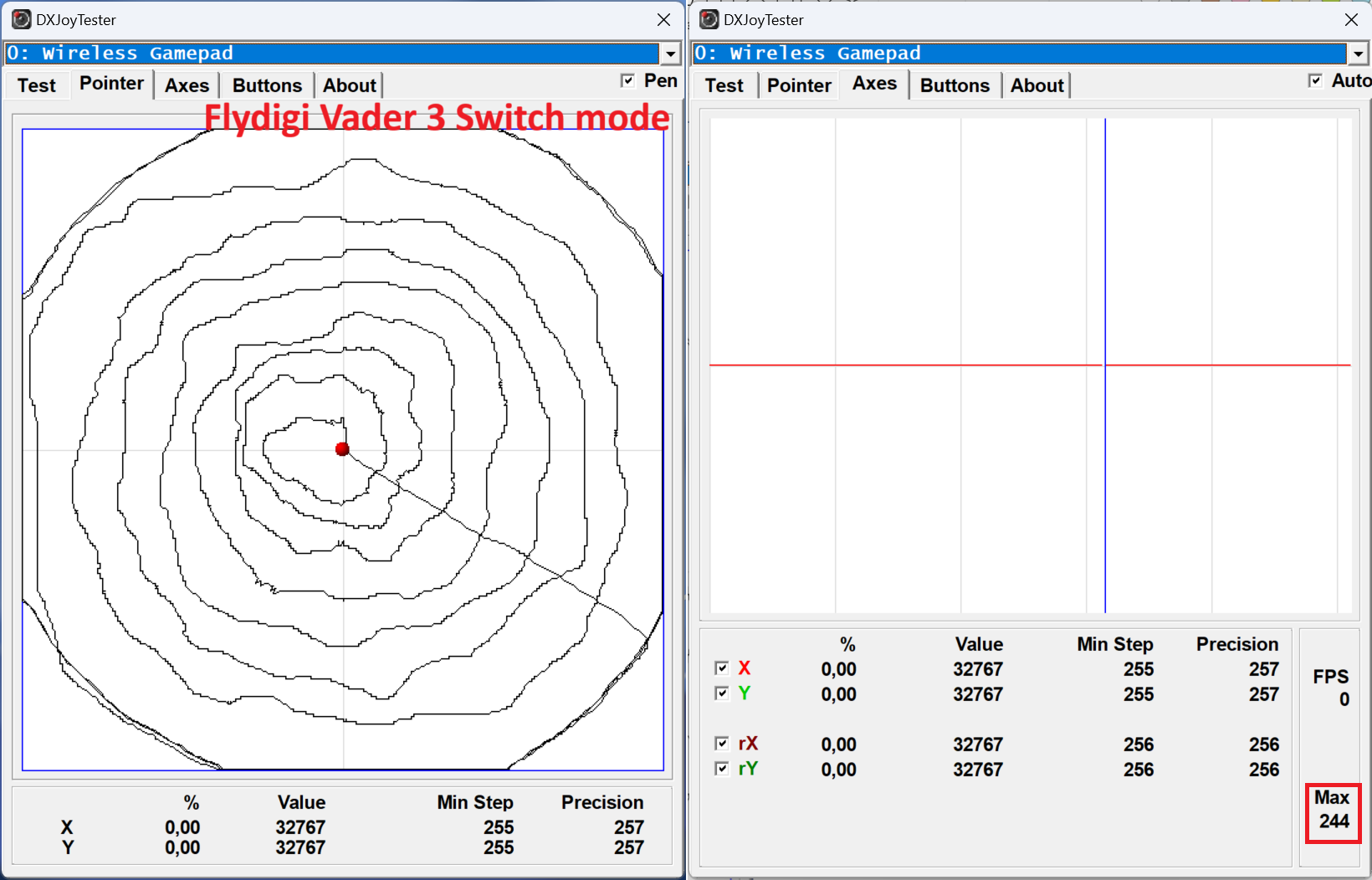This screenshot has height=880, width=1372.
Task: Click the X row Value 32767 in the right window
Action: tap(978, 669)
